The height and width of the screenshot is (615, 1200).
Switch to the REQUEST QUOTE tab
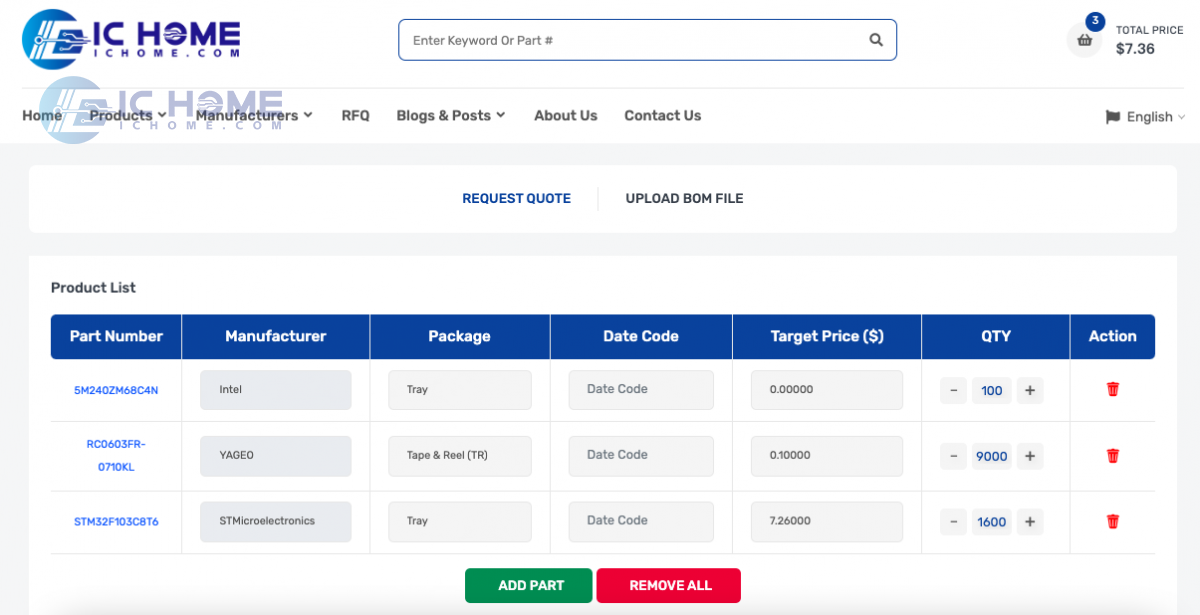(516, 198)
